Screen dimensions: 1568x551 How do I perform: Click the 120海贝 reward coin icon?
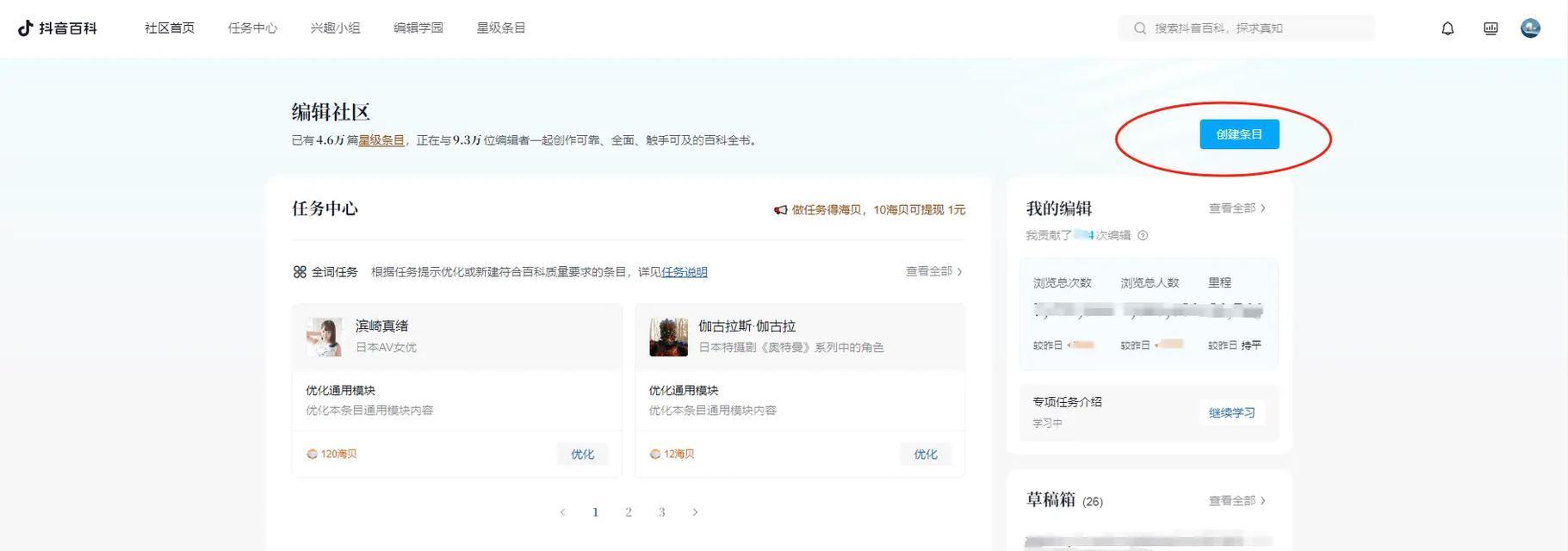pos(312,454)
